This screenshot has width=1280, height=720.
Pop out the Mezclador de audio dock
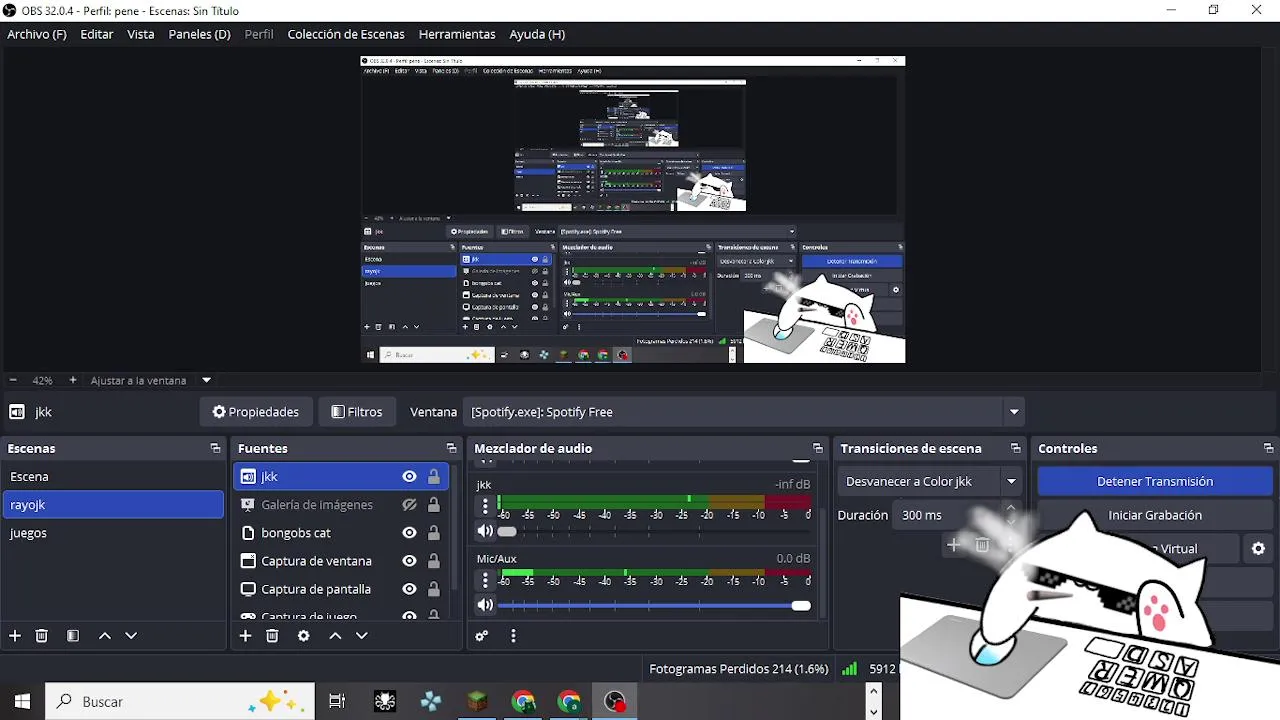pyautogui.click(x=818, y=449)
